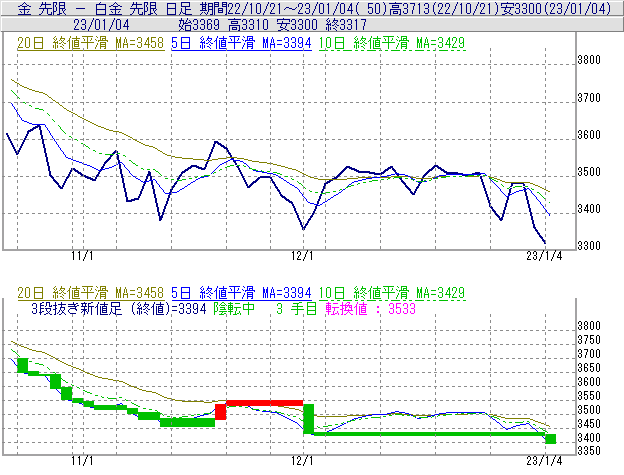
Task: Click the 陰転中 status text
Action: click(x=234, y=309)
